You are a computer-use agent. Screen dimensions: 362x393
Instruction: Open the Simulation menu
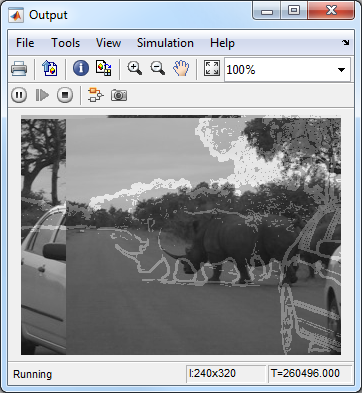165,43
